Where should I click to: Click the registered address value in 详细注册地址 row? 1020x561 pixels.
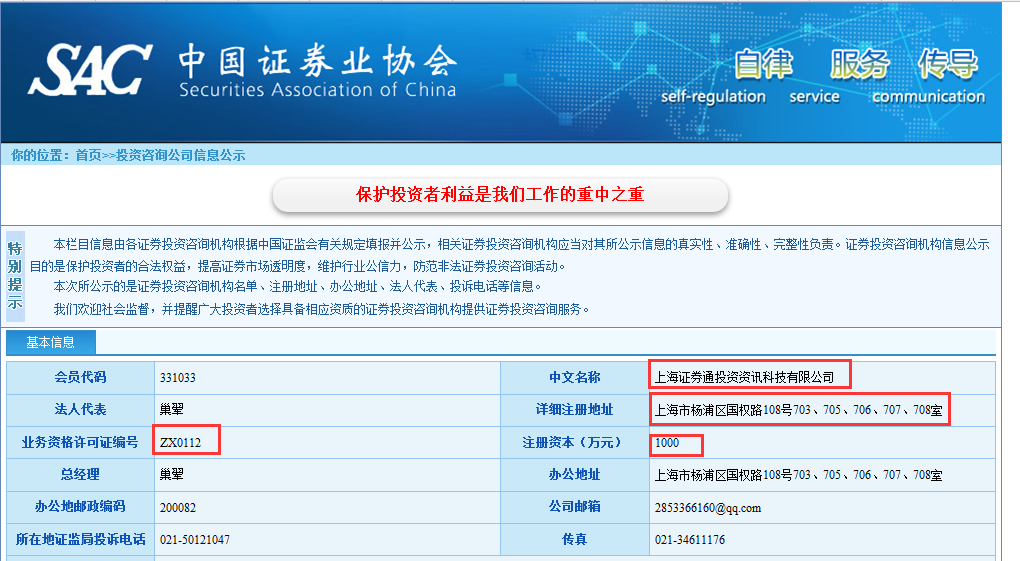coord(798,410)
